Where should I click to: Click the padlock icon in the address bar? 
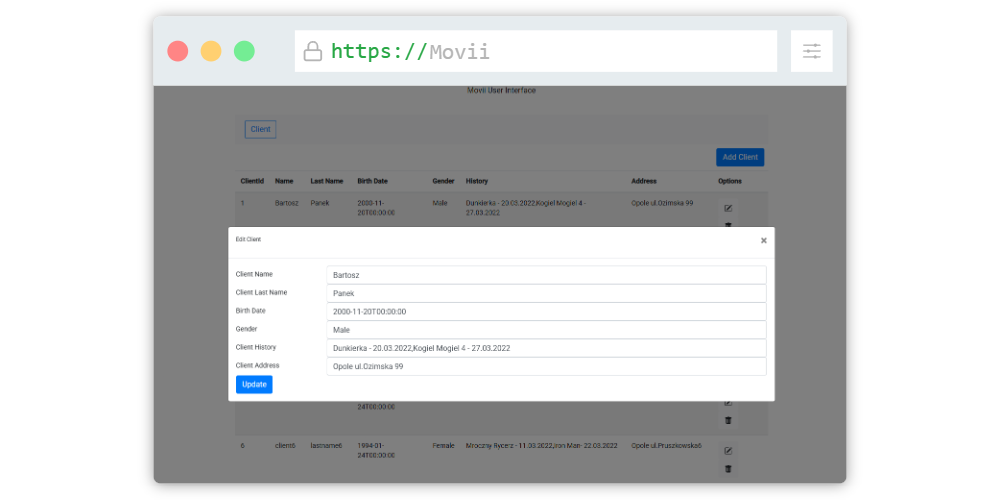(313, 51)
